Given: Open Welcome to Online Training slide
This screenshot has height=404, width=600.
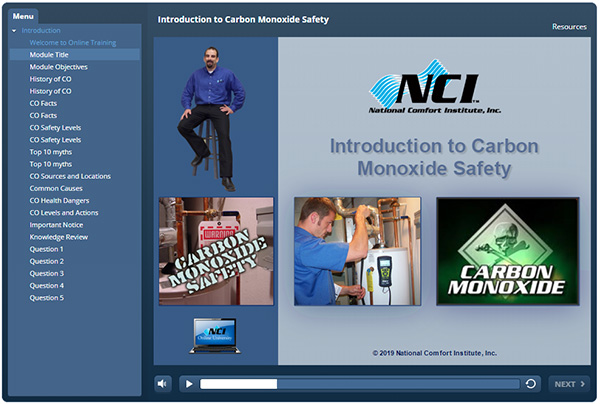Looking at the screenshot, I should coord(73,43).
